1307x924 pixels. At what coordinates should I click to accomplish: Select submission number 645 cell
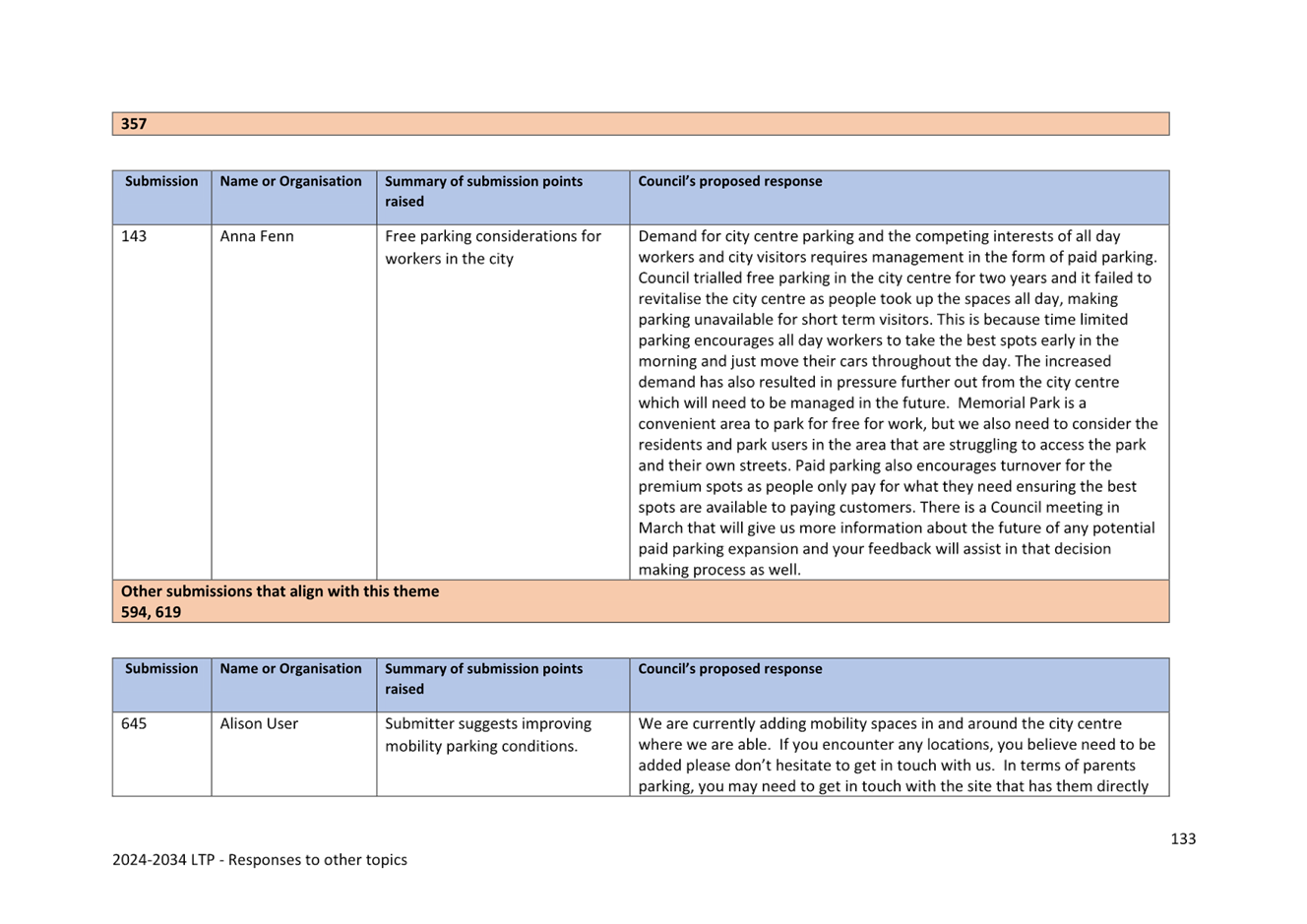point(134,723)
